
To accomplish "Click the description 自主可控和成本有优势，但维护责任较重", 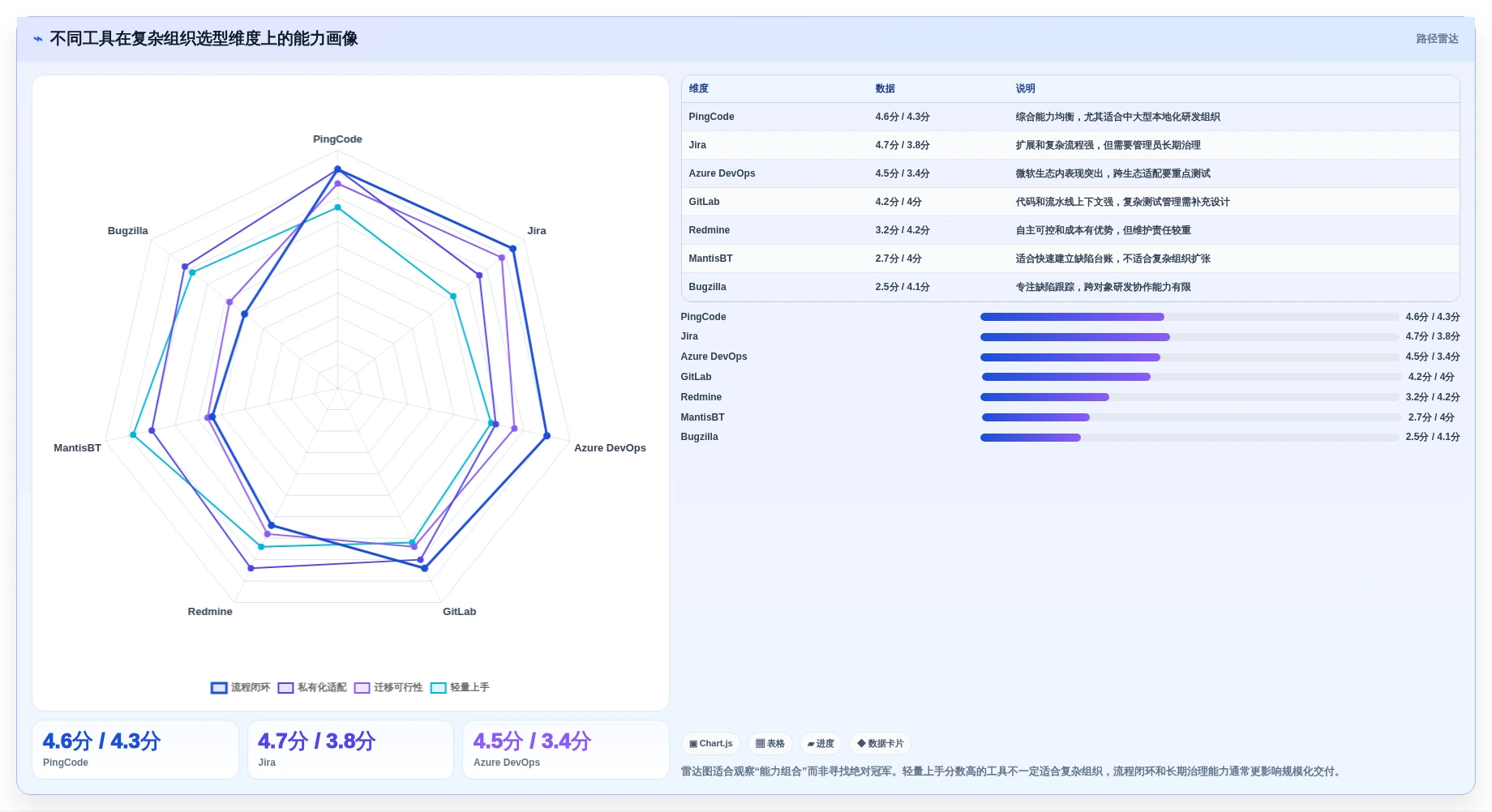I will coord(1104,230).
